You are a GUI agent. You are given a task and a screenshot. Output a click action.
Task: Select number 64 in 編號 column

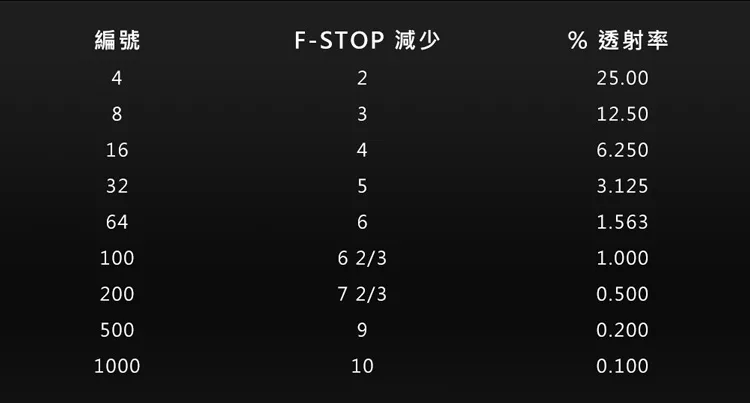(x=117, y=223)
